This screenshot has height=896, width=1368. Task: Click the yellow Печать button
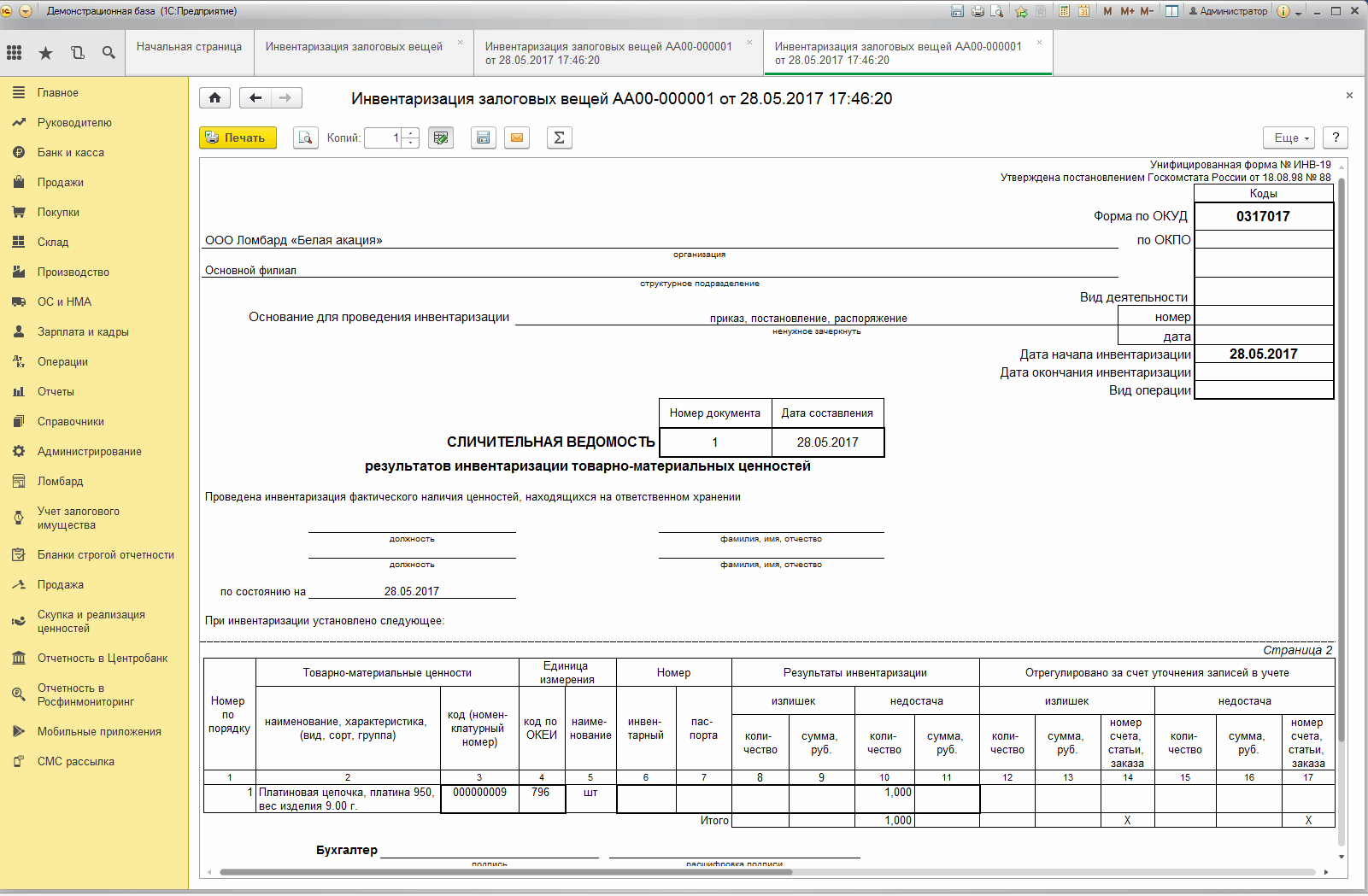tap(238, 138)
